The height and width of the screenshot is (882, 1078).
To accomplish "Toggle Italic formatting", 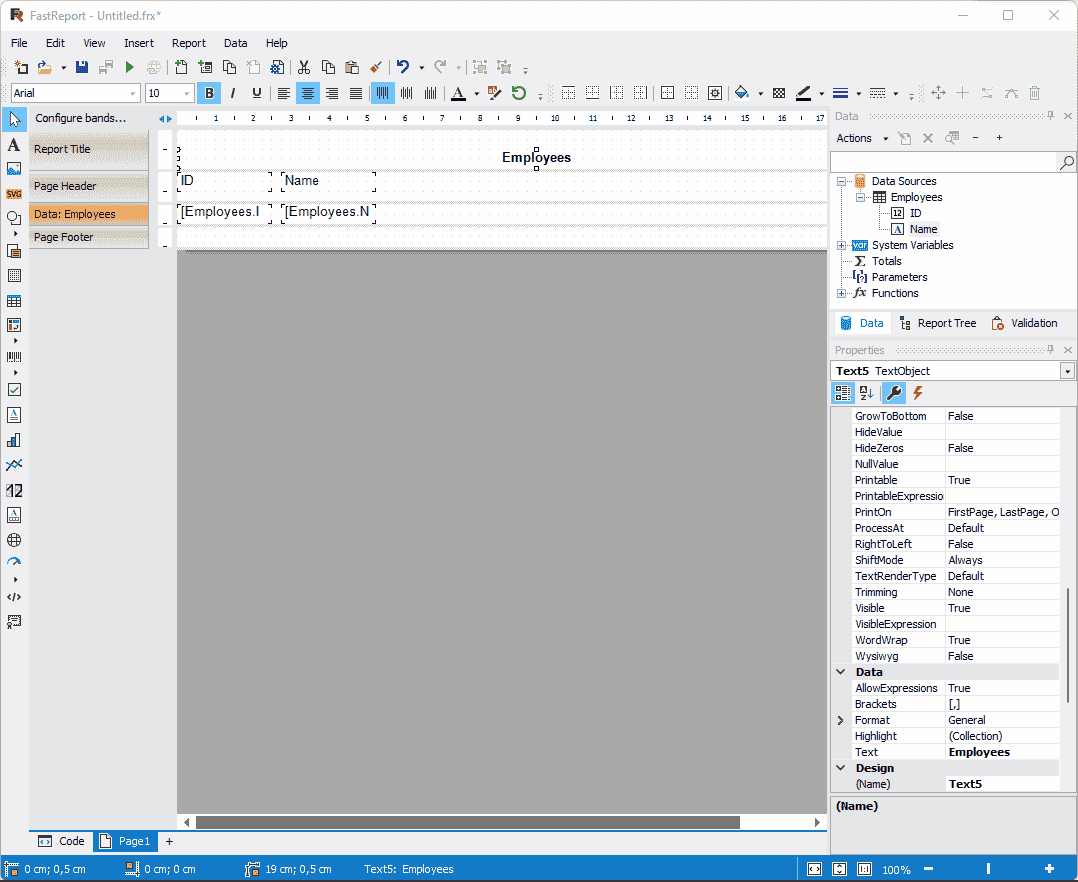I will (x=233, y=93).
